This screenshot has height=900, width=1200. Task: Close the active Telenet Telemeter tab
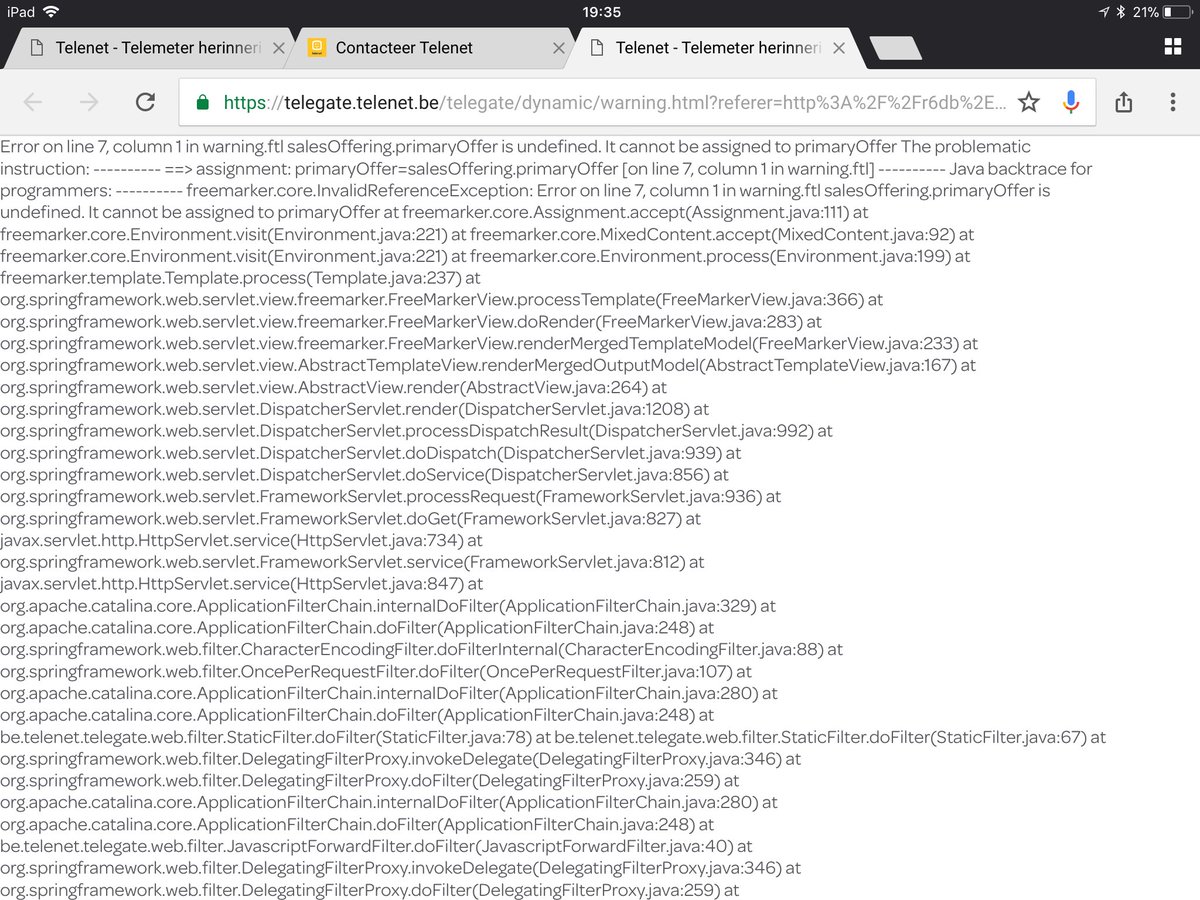coord(839,48)
